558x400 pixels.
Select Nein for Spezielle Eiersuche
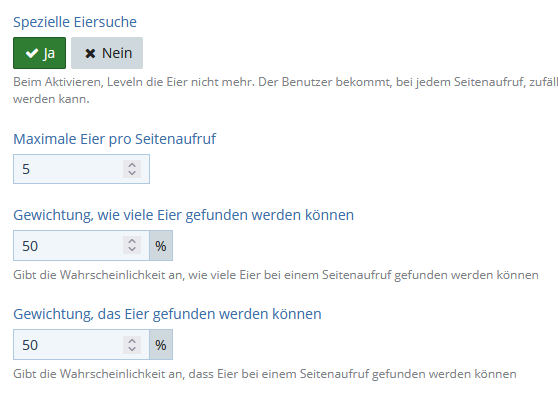(107, 53)
